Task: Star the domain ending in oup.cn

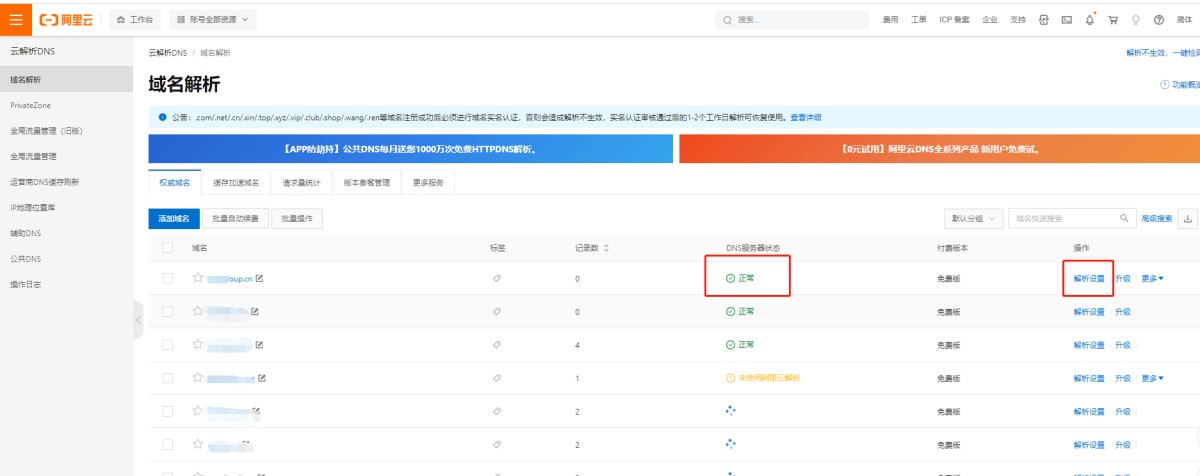Action: point(198,278)
